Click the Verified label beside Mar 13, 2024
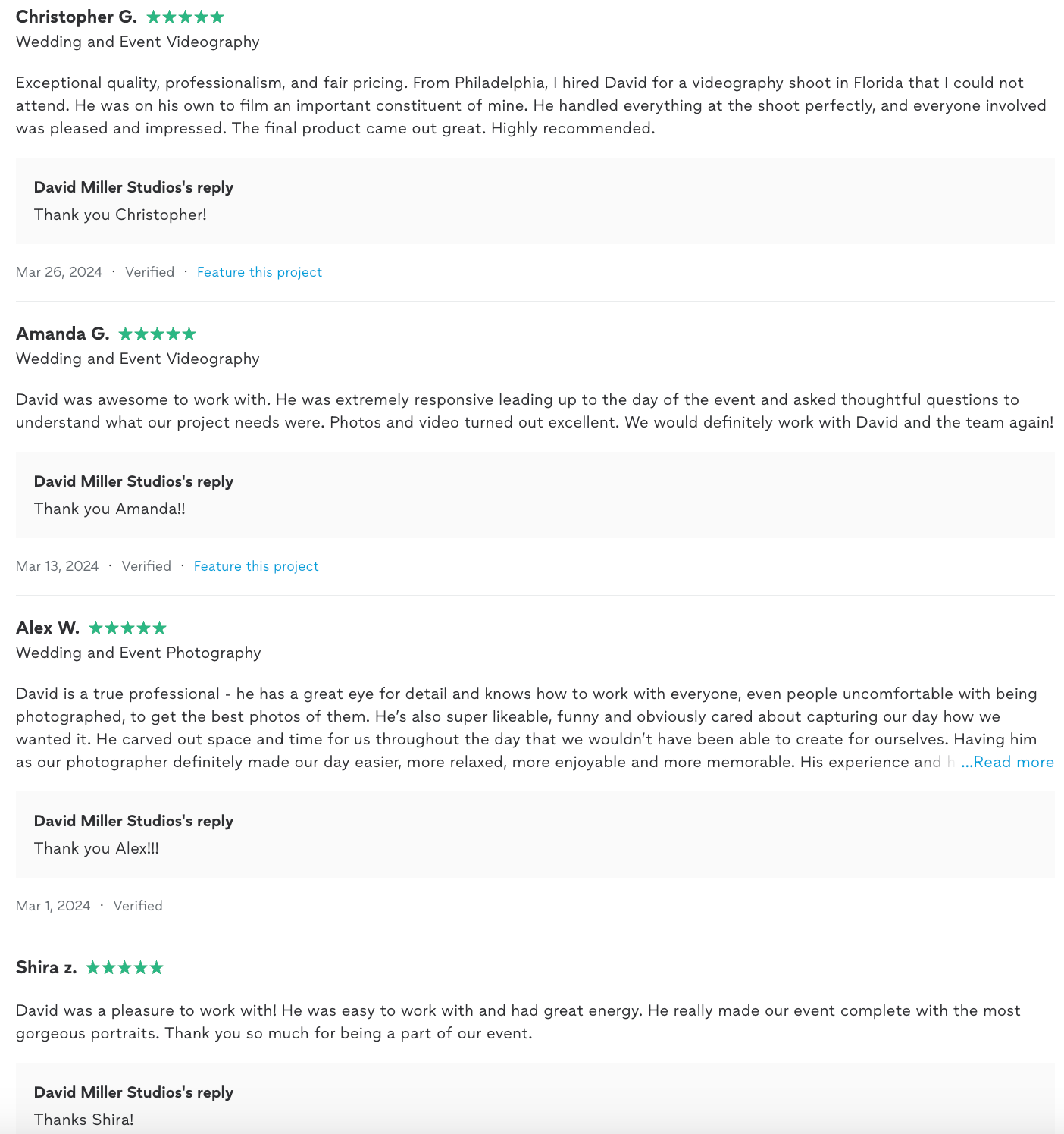The height and width of the screenshot is (1134, 1064). pos(146,566)
